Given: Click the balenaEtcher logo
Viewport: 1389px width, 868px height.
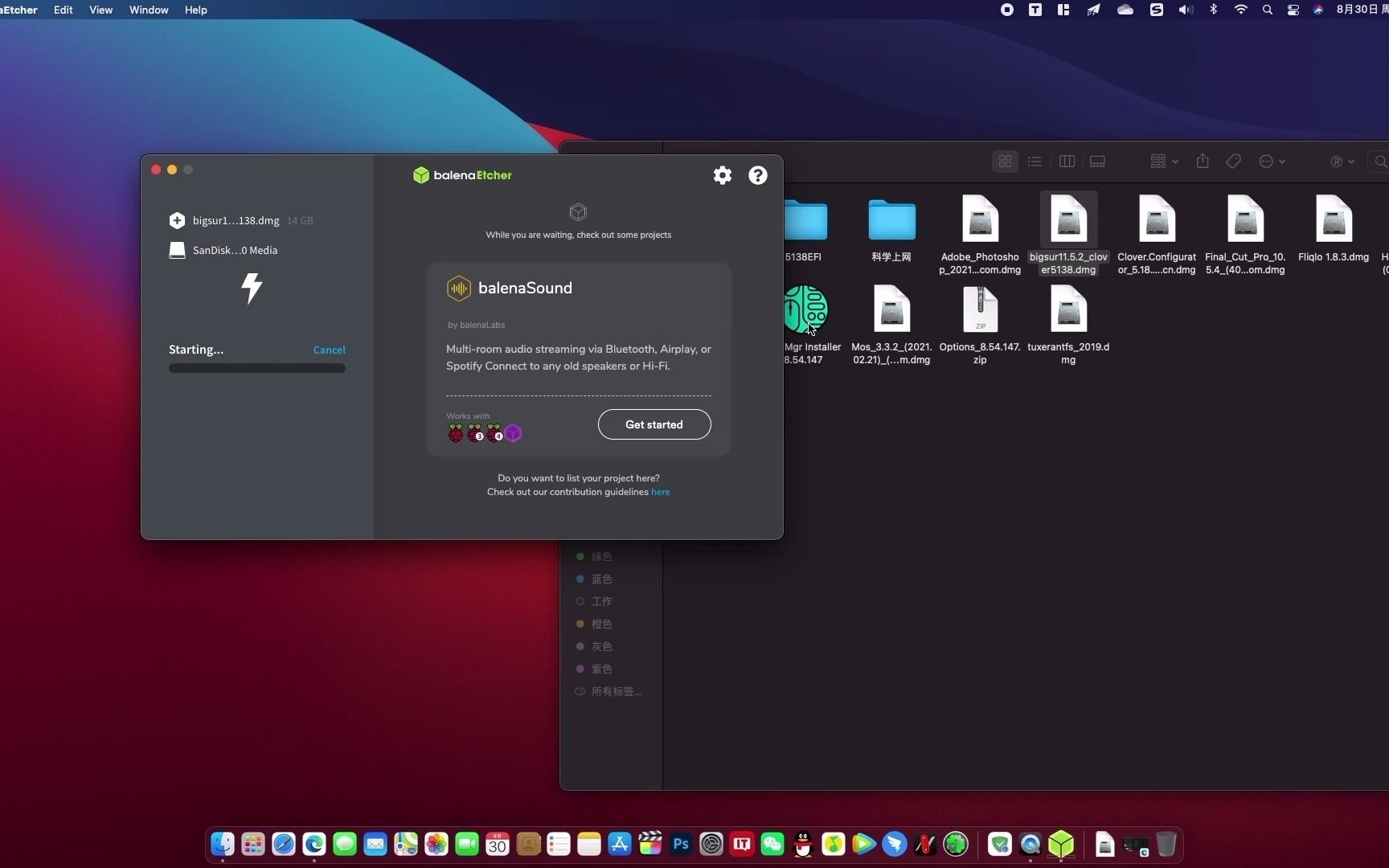Looking at the screenshot, I should pyautogui.click(x=462, y=175).
